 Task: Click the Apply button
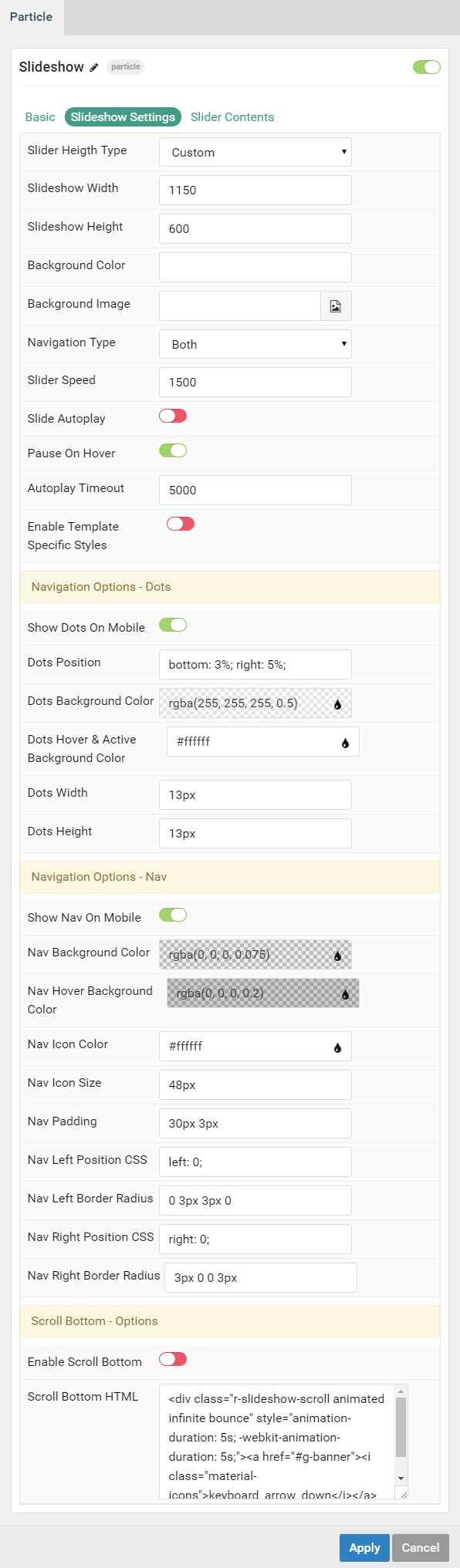point(364,1547)
